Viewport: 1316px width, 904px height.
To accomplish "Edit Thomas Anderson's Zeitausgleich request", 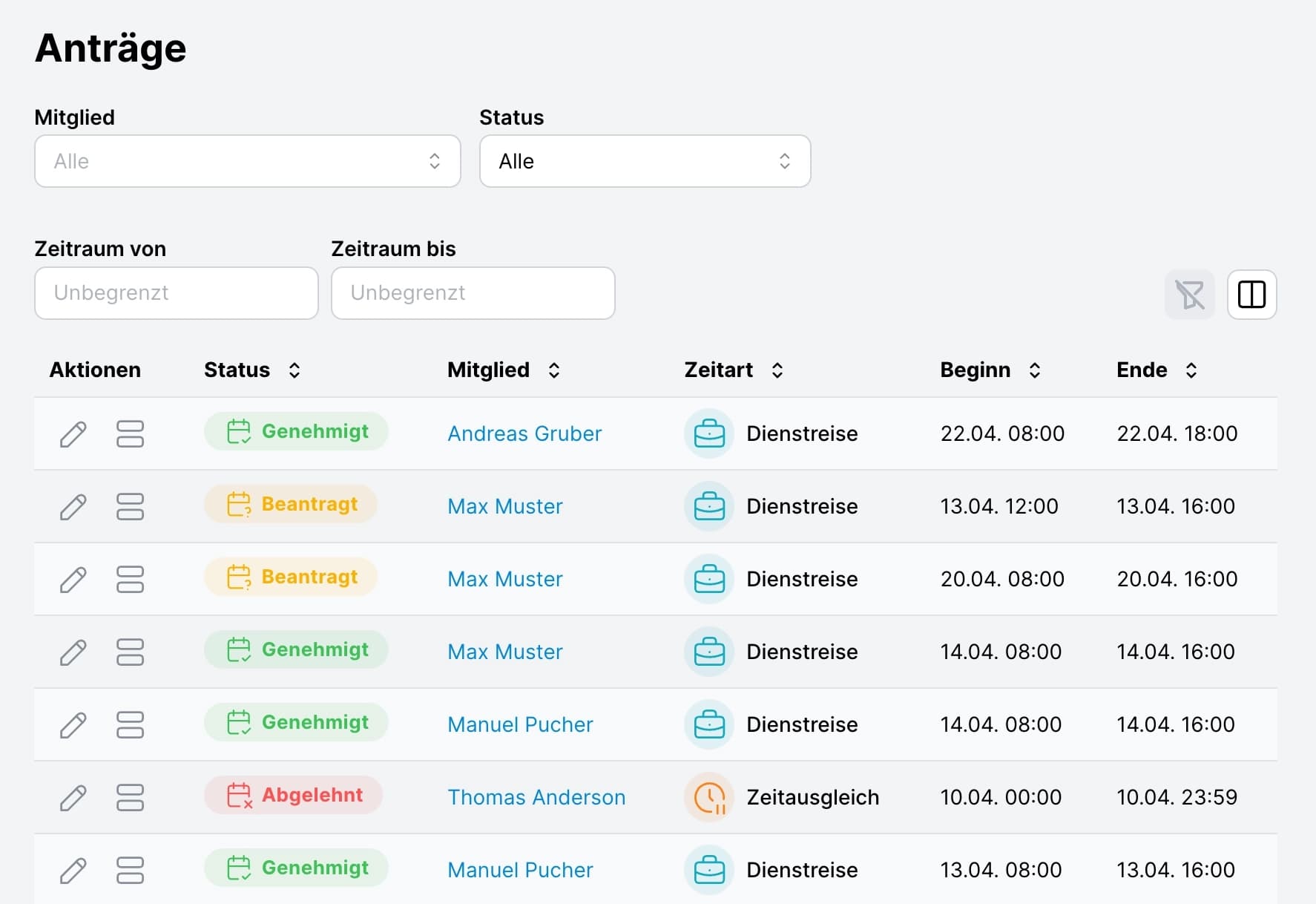I will (73, 797).
